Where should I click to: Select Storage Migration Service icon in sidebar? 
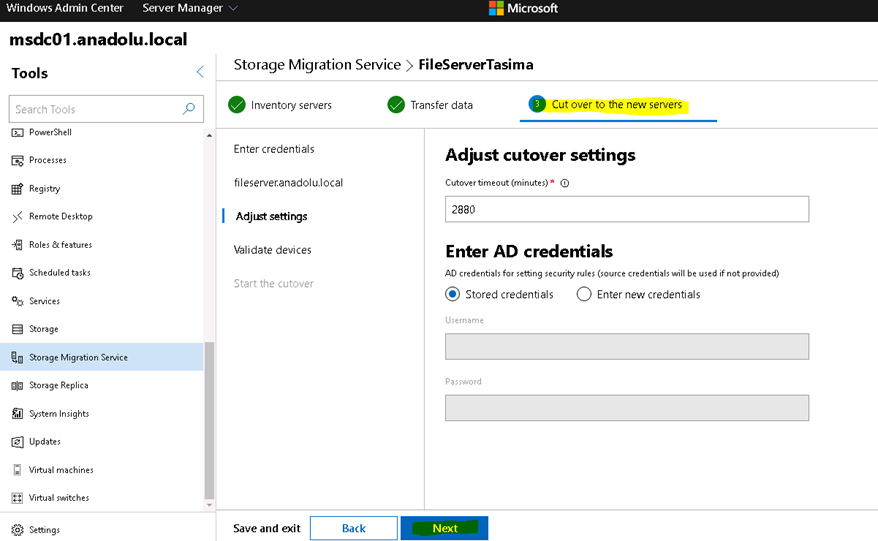pos(17,357)
